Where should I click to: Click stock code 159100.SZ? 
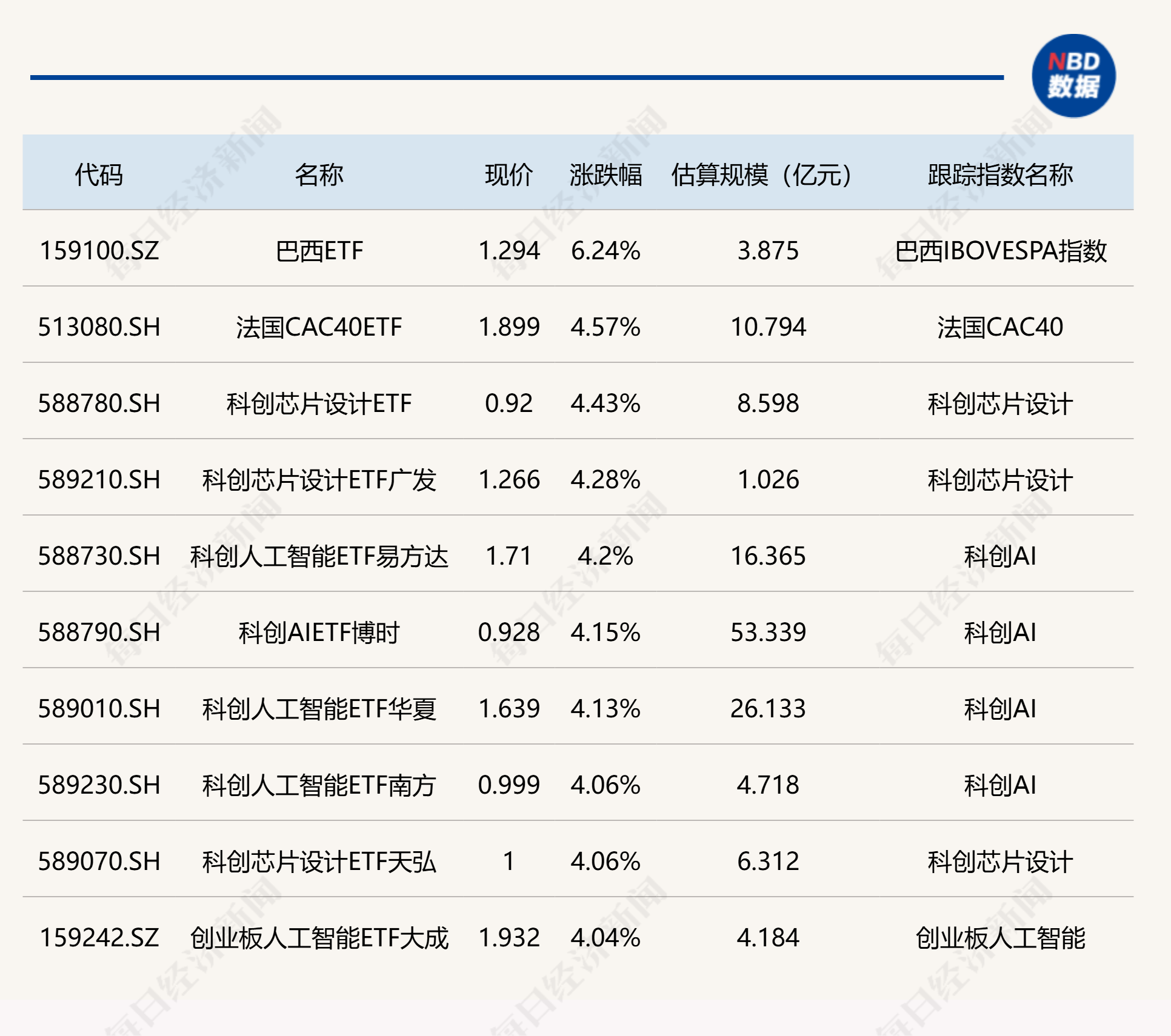[x=99, y=251]
